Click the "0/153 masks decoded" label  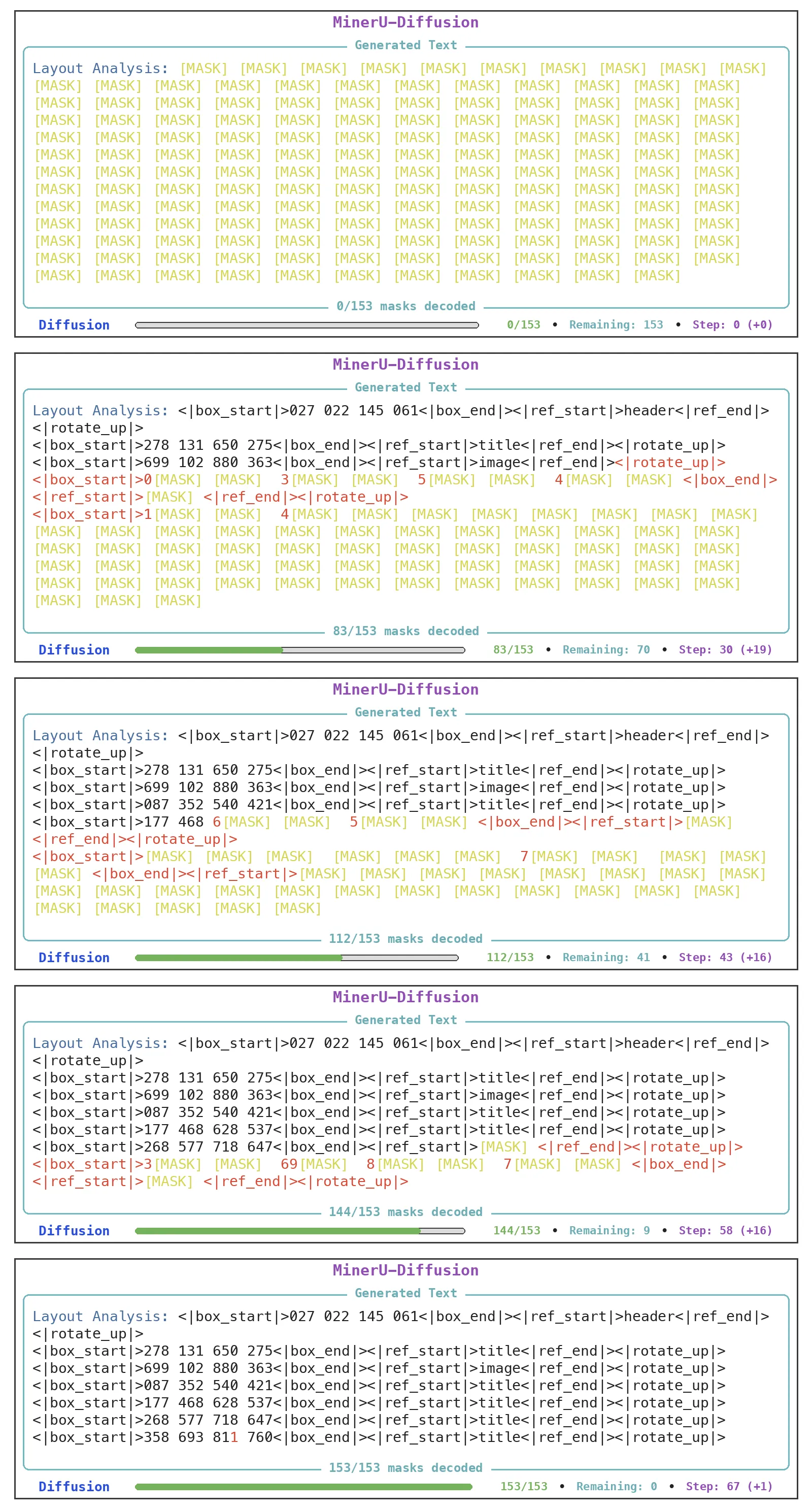(405, 306)
